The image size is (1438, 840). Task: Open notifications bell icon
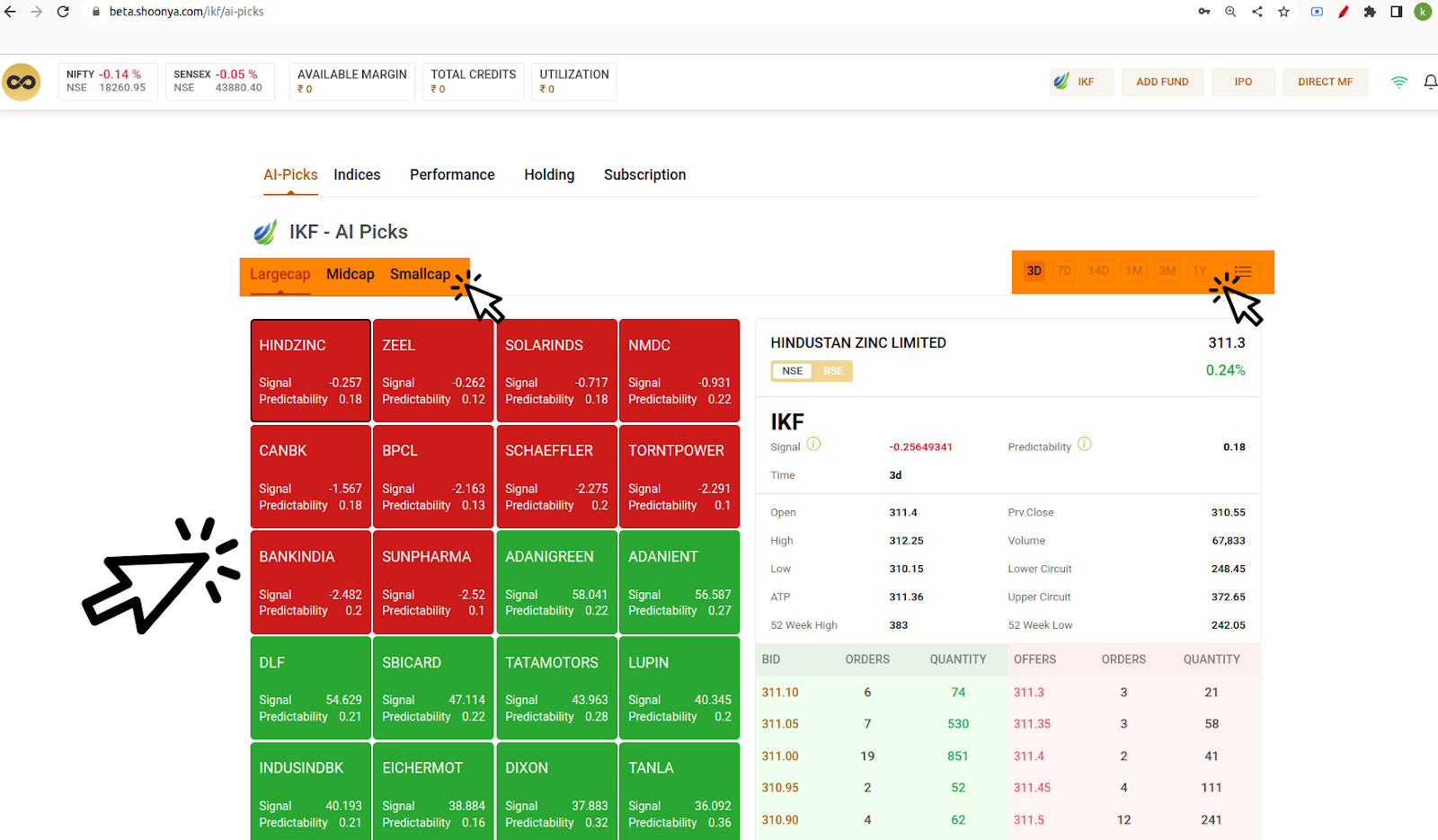click(x=1430, y=82)
